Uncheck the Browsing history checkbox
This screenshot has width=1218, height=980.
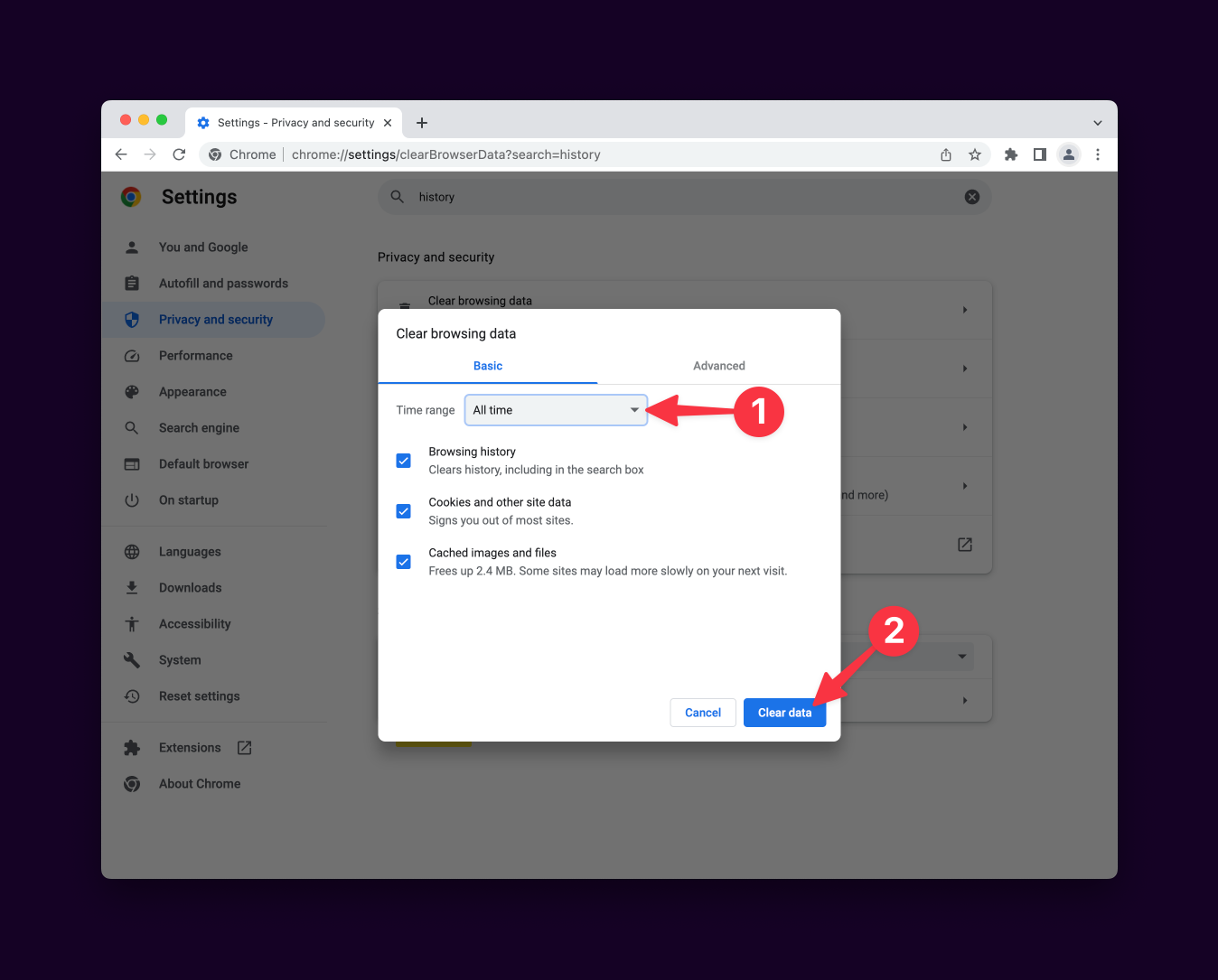point(404,461)
